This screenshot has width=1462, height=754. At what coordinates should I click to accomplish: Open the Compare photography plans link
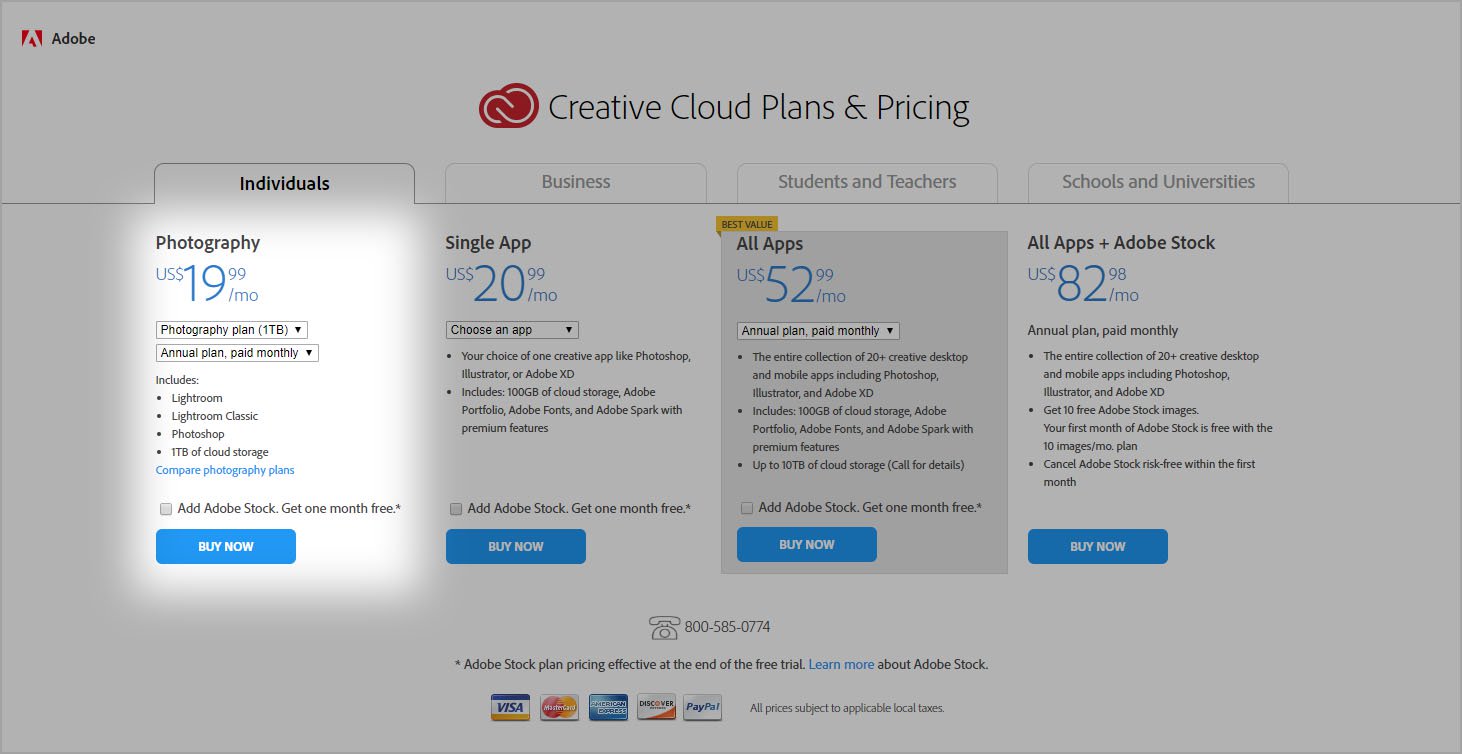click(x=225, y=470)
